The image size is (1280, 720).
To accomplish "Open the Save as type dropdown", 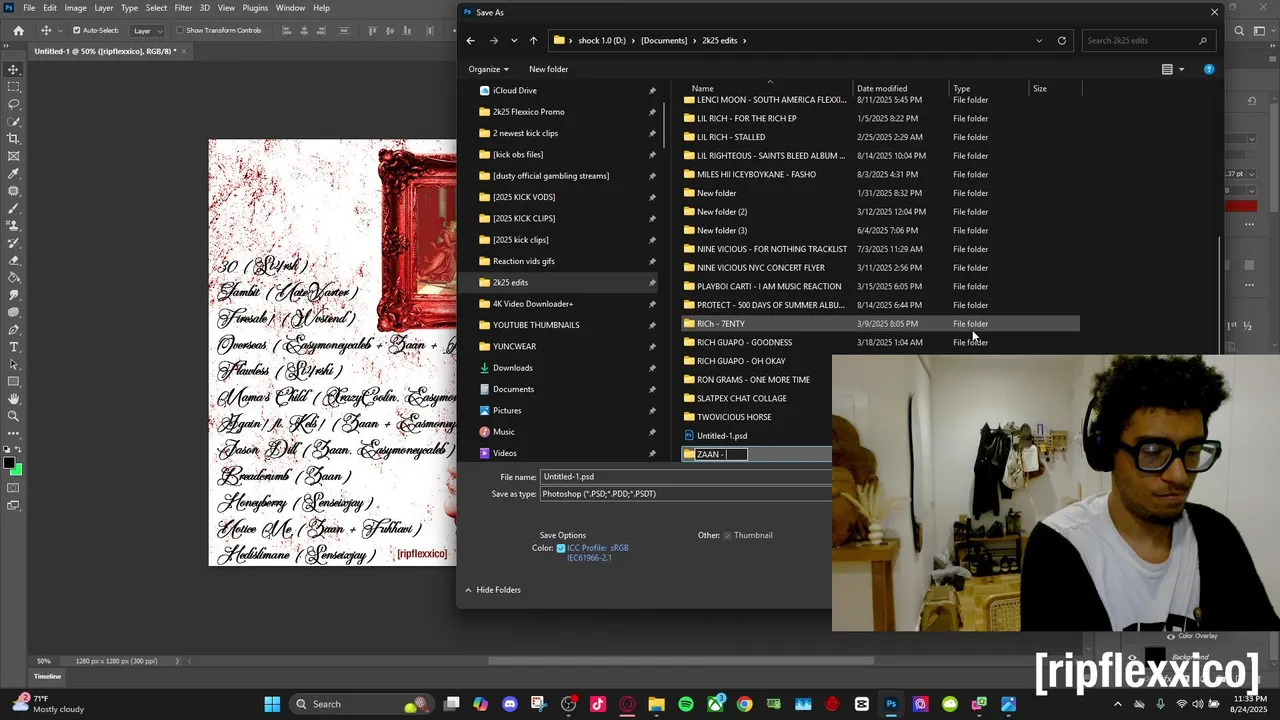I will 686,494.
